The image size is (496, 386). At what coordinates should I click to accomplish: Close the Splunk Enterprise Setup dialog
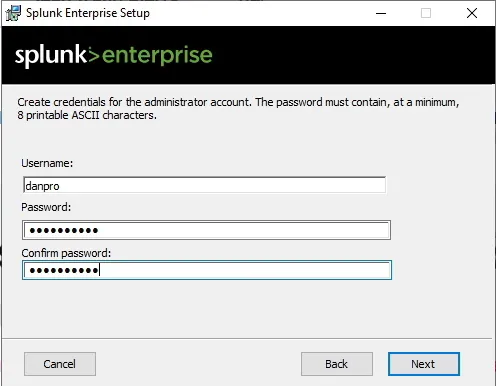(472, 13)
